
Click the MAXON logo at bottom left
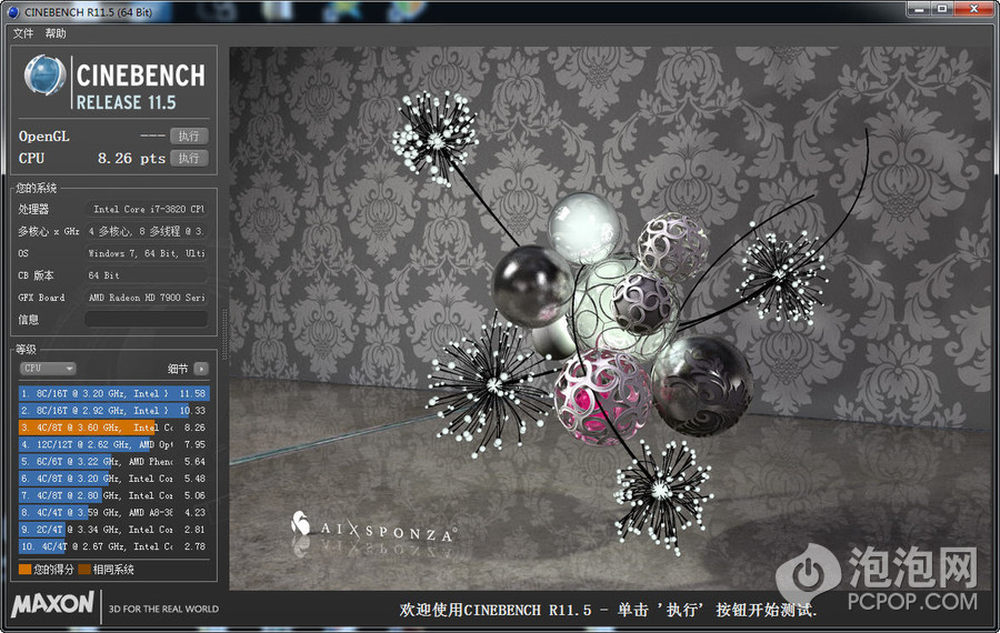pyautogui.click(x=53, y=605)
